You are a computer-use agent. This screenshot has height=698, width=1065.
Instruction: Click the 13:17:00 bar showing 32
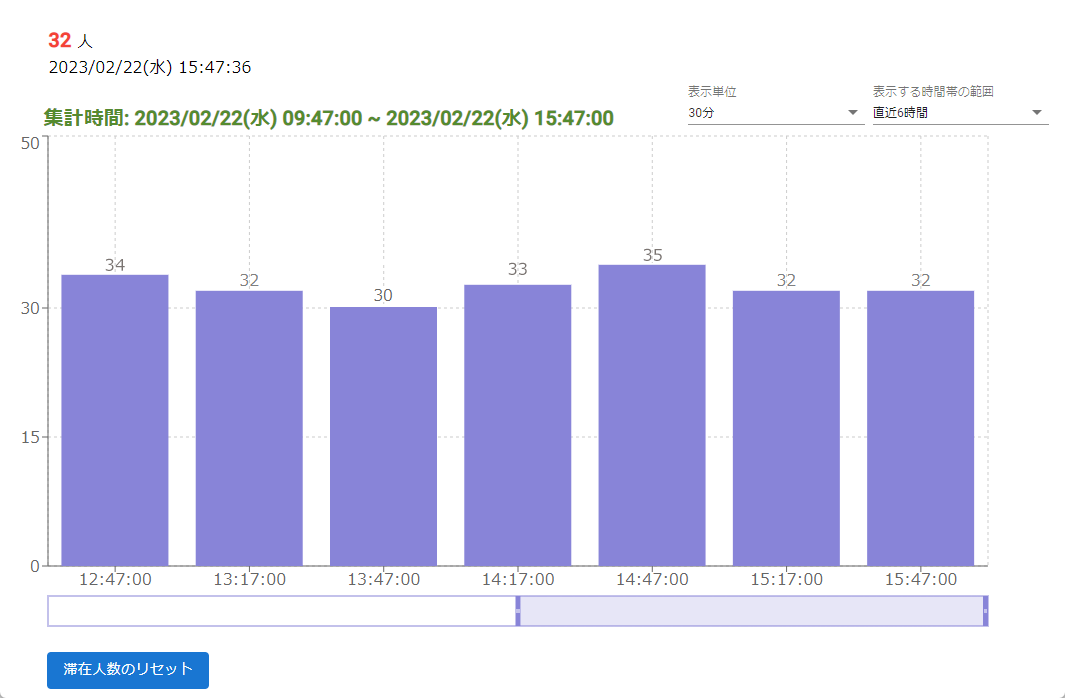[x=249, y=428]
